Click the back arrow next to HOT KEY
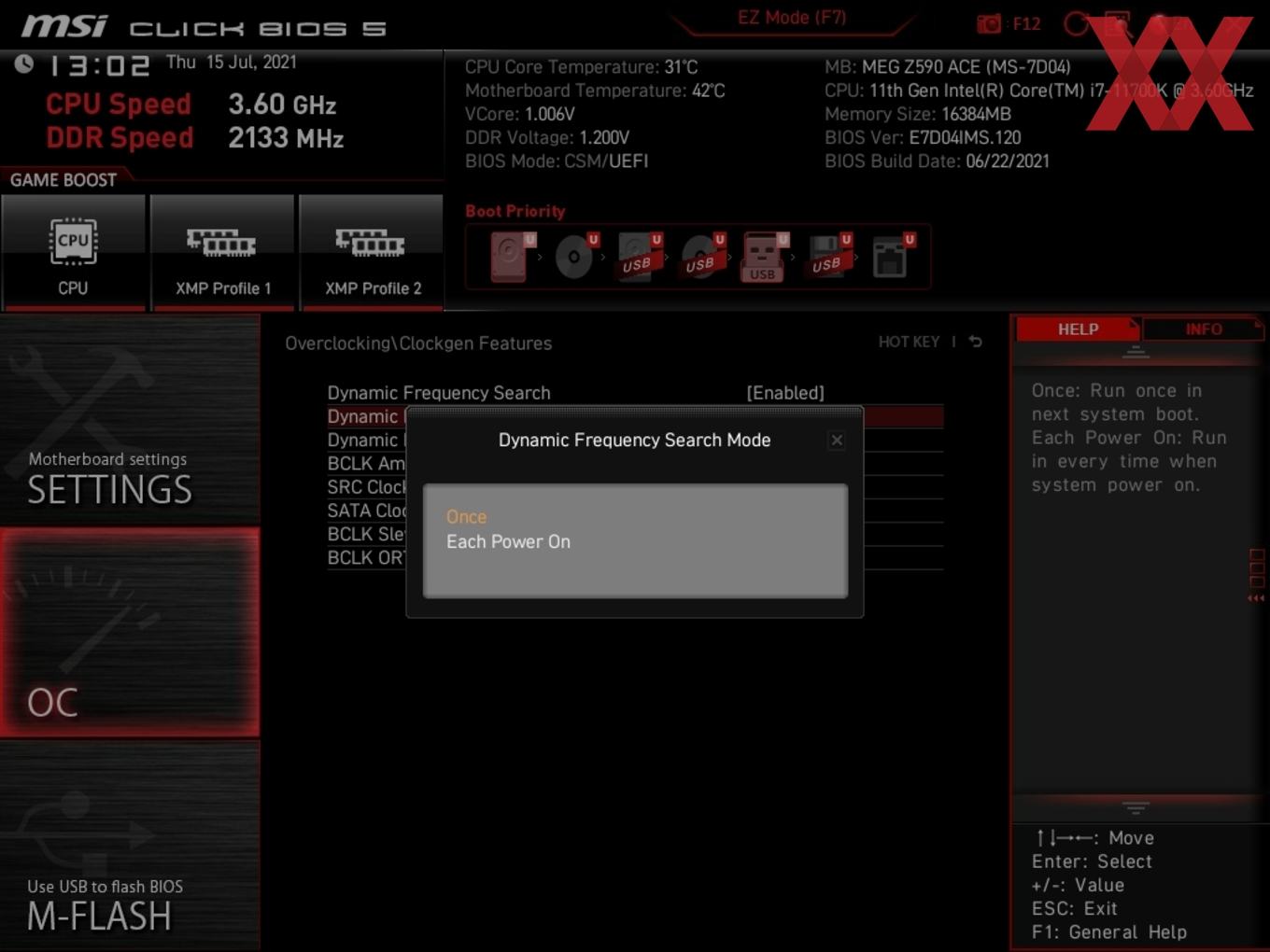This screenshot has width=1270, height=952. pos(975,342)
